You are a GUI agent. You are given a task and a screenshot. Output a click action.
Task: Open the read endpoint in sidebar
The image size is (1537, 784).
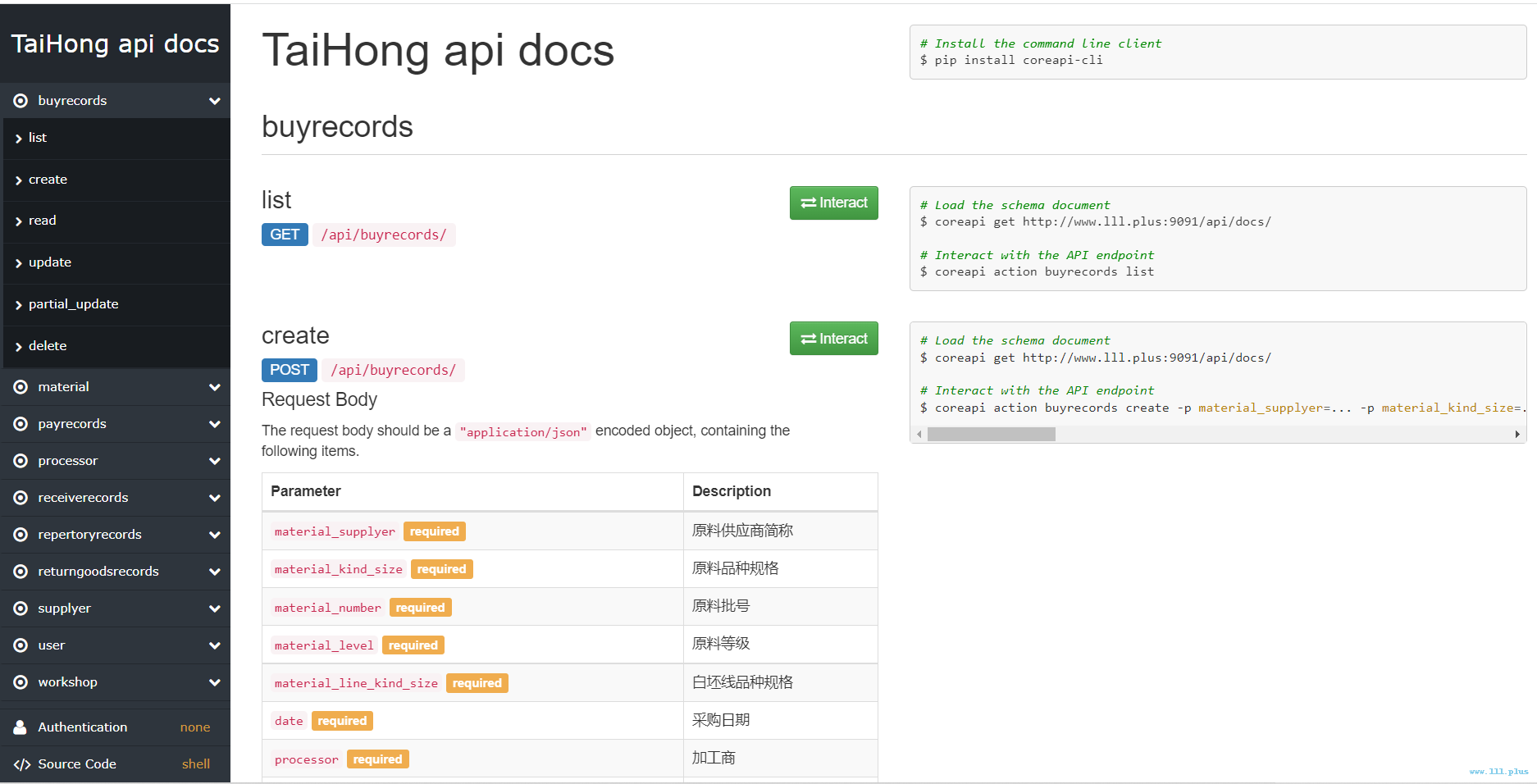pyautogui.click(x=116, y=221)
